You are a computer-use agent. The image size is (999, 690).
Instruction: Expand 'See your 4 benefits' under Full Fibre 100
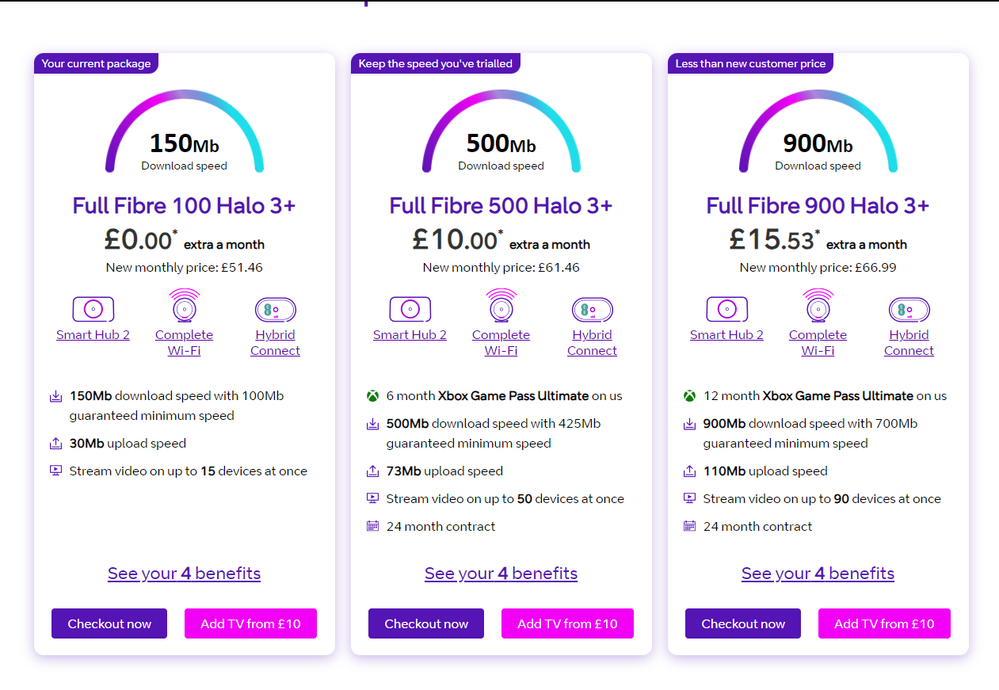(x=184, y=573)
